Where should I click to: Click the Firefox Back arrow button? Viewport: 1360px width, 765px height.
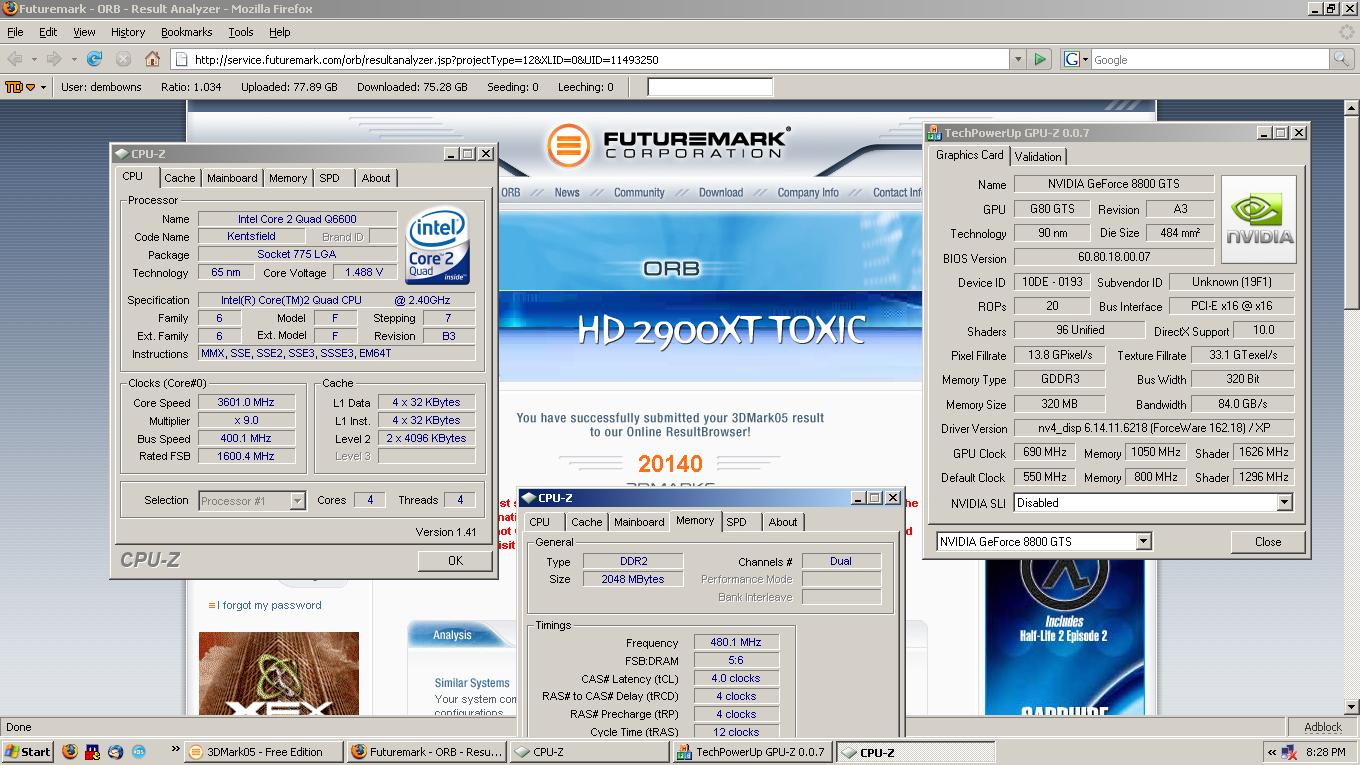[16, 59]
